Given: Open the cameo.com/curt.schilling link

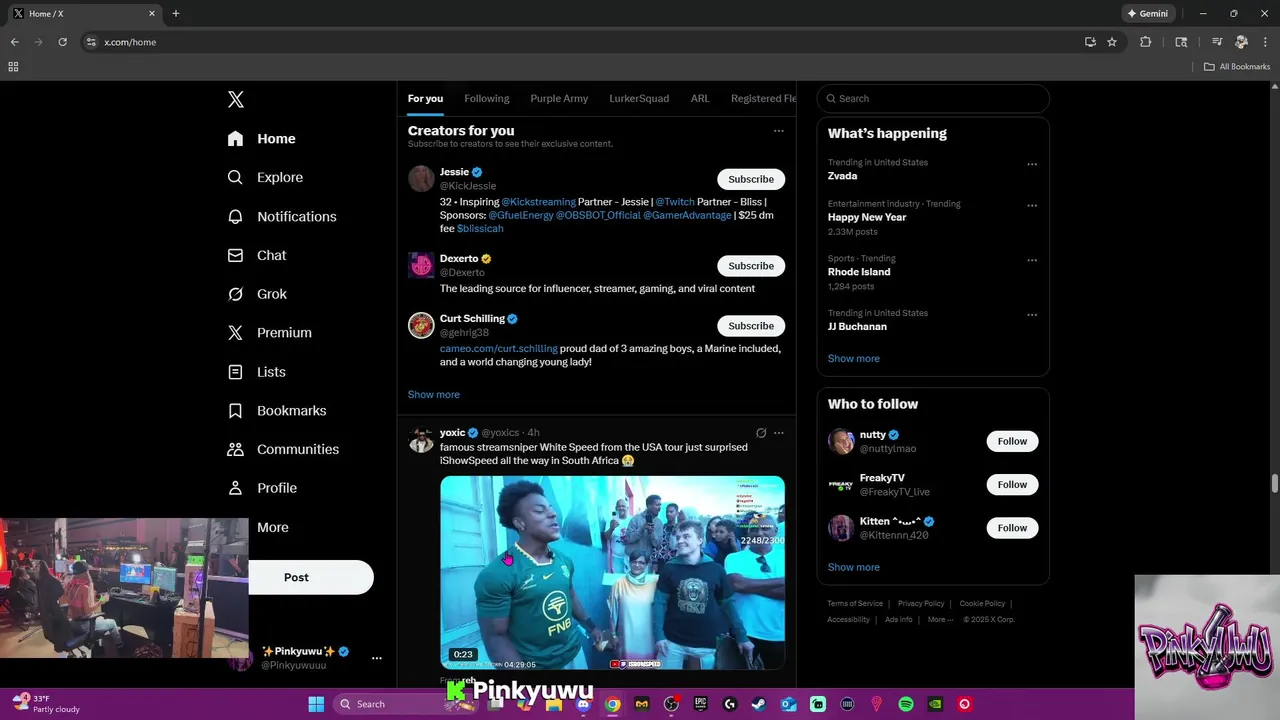Looking at the screenshot, I should [499, 349].
